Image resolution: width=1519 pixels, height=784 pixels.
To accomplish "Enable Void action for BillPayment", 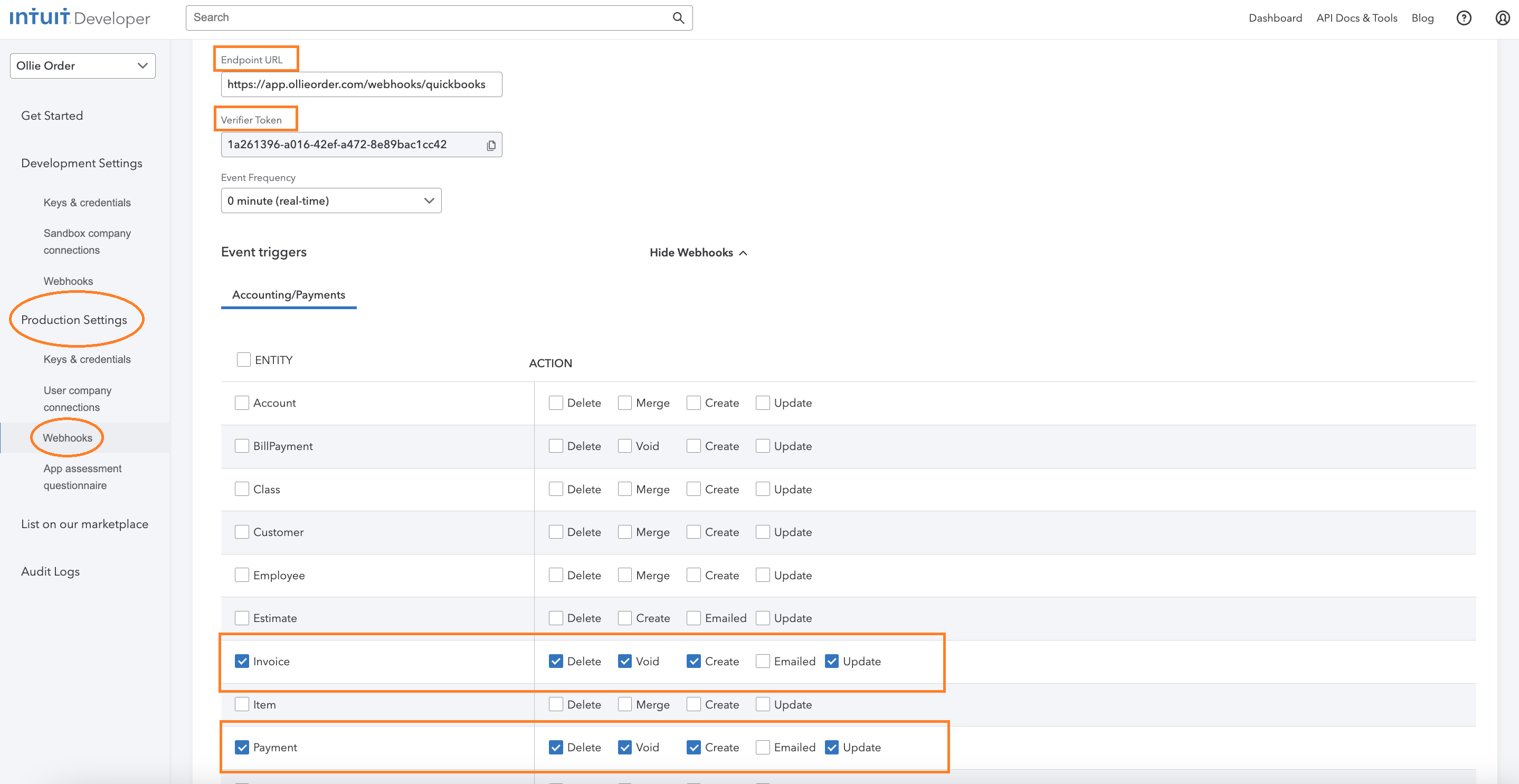I will click(x=624, y=446).
